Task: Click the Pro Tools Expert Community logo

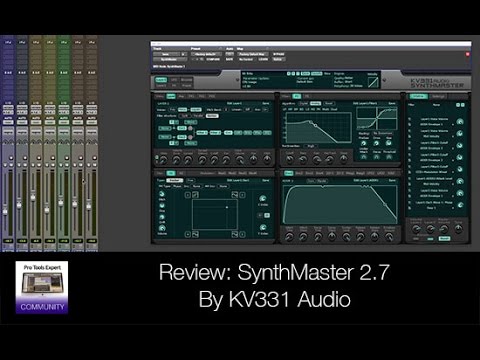Action: (42, 287)
